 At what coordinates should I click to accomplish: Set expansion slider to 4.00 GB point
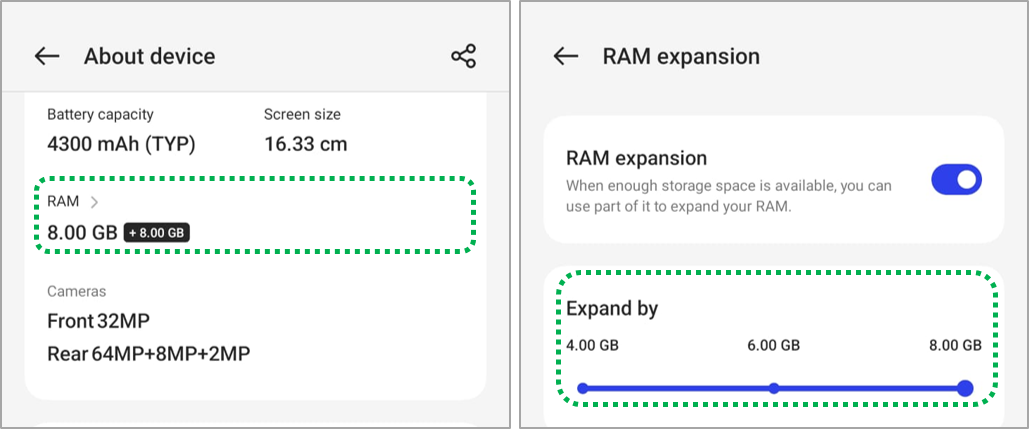582,388
